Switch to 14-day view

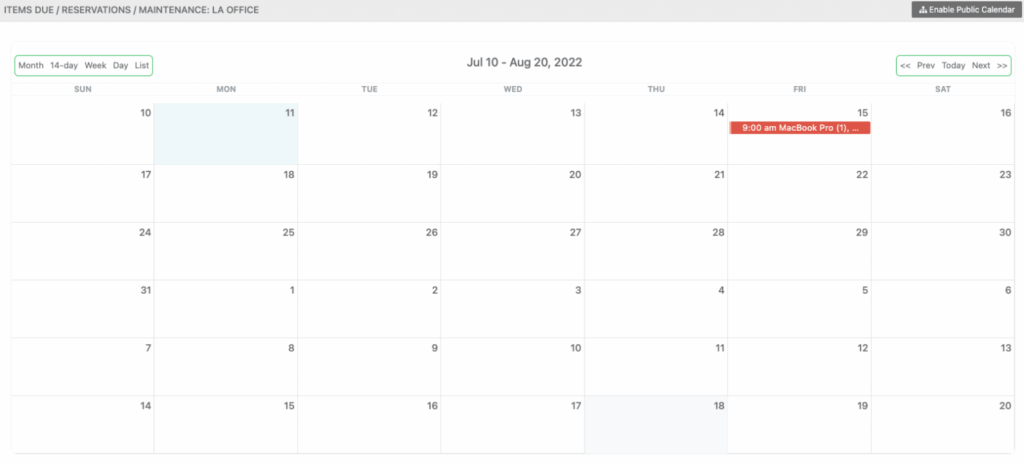[x=64, y=65]
